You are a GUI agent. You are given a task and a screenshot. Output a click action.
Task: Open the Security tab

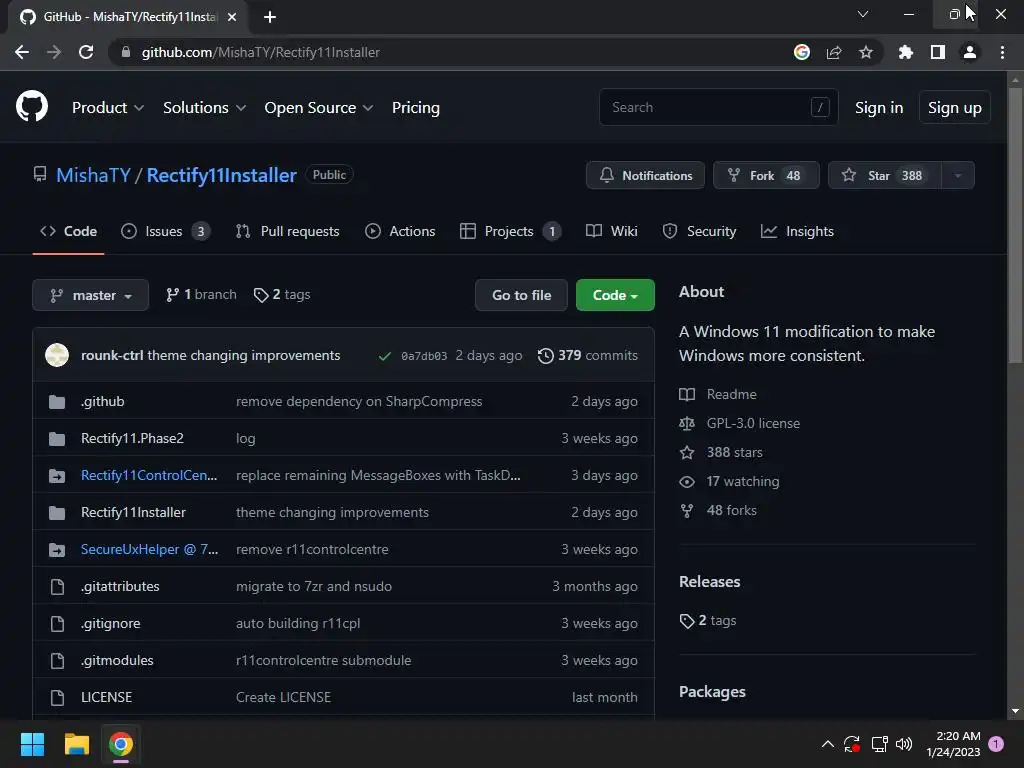coord(699,231)
